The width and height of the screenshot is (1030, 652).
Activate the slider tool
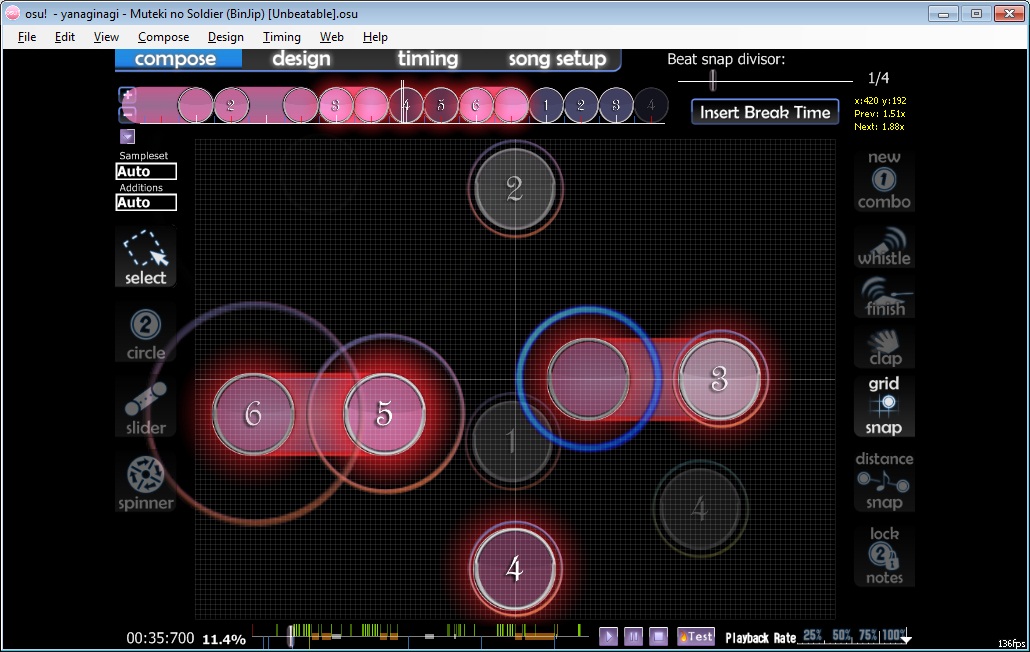pos(145,408)
